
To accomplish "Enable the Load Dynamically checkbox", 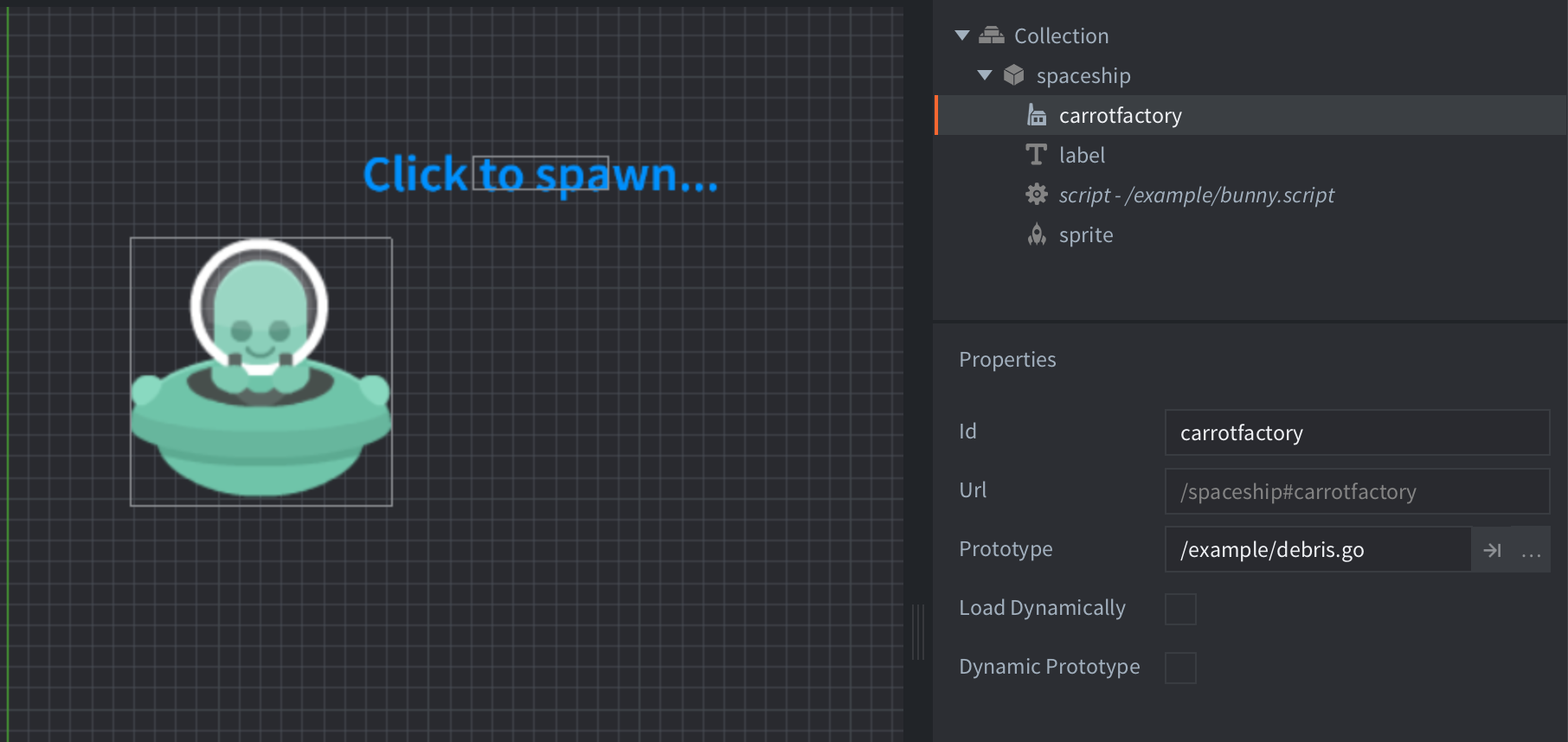I will coord(1180,609).
